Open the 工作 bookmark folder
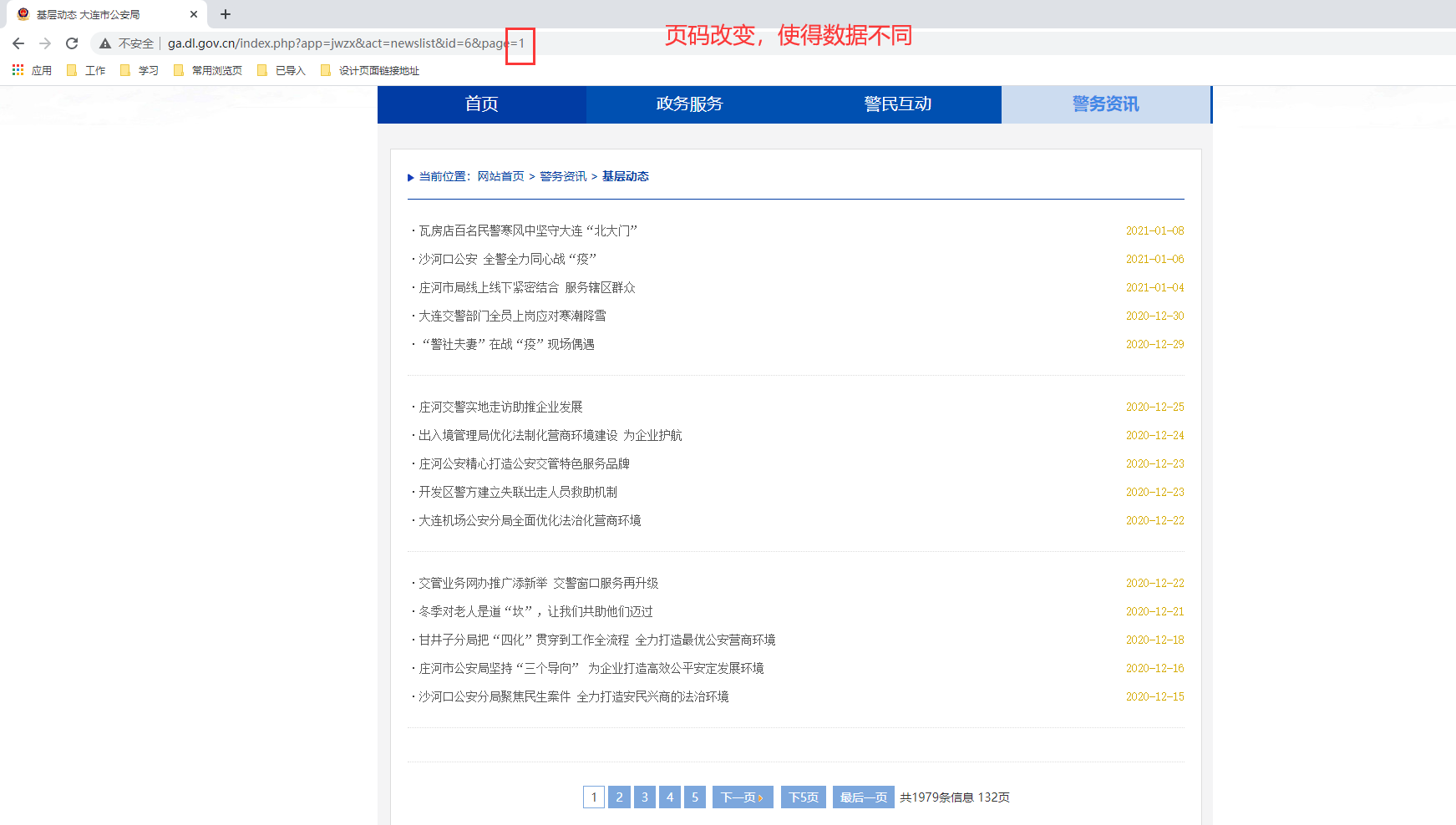The height and width of the screenshot is (825, 1456). tap(86, 70)
